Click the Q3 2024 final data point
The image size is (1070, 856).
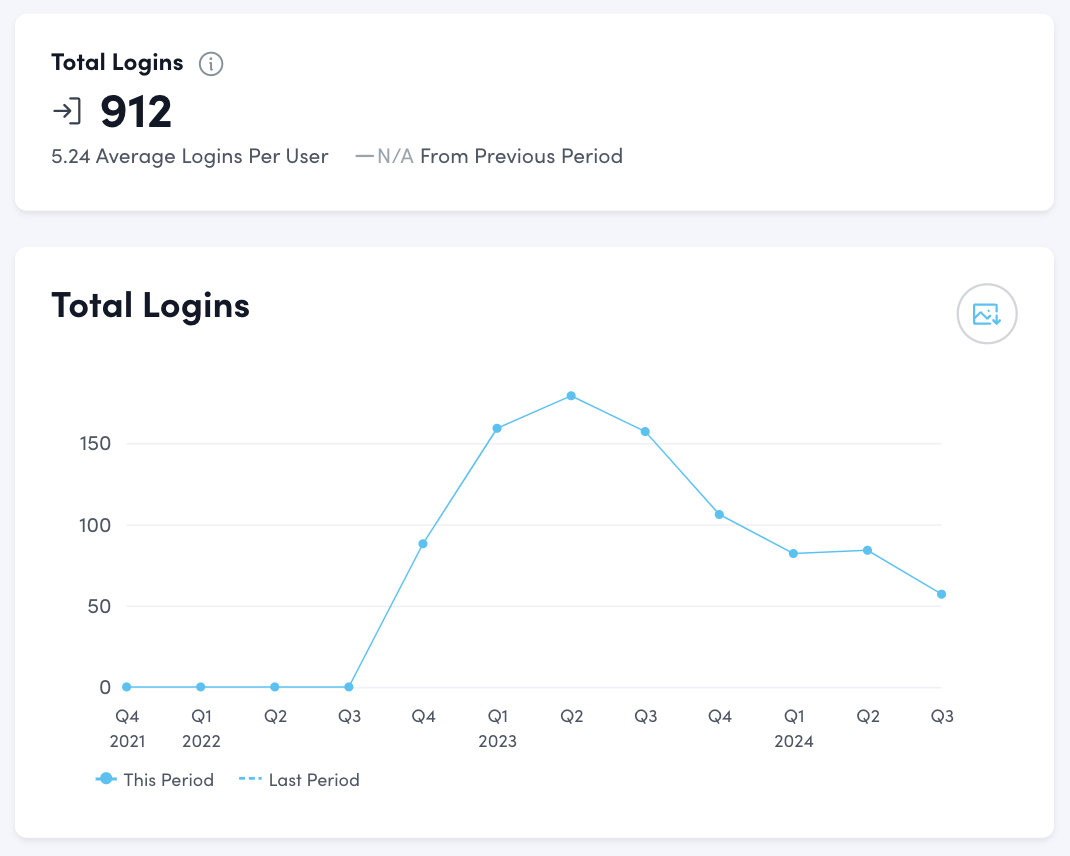[x=941, y=595]
